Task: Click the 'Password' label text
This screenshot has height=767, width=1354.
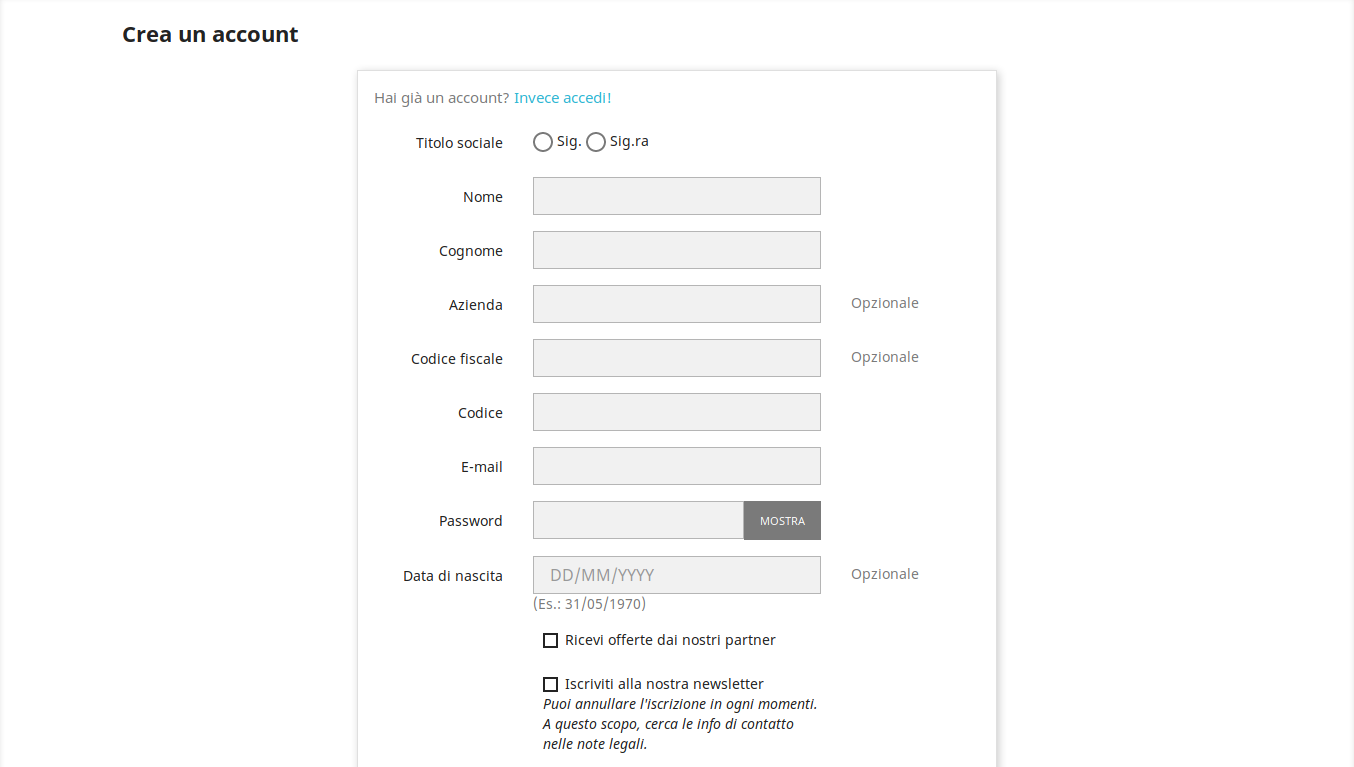Action: 470,521
